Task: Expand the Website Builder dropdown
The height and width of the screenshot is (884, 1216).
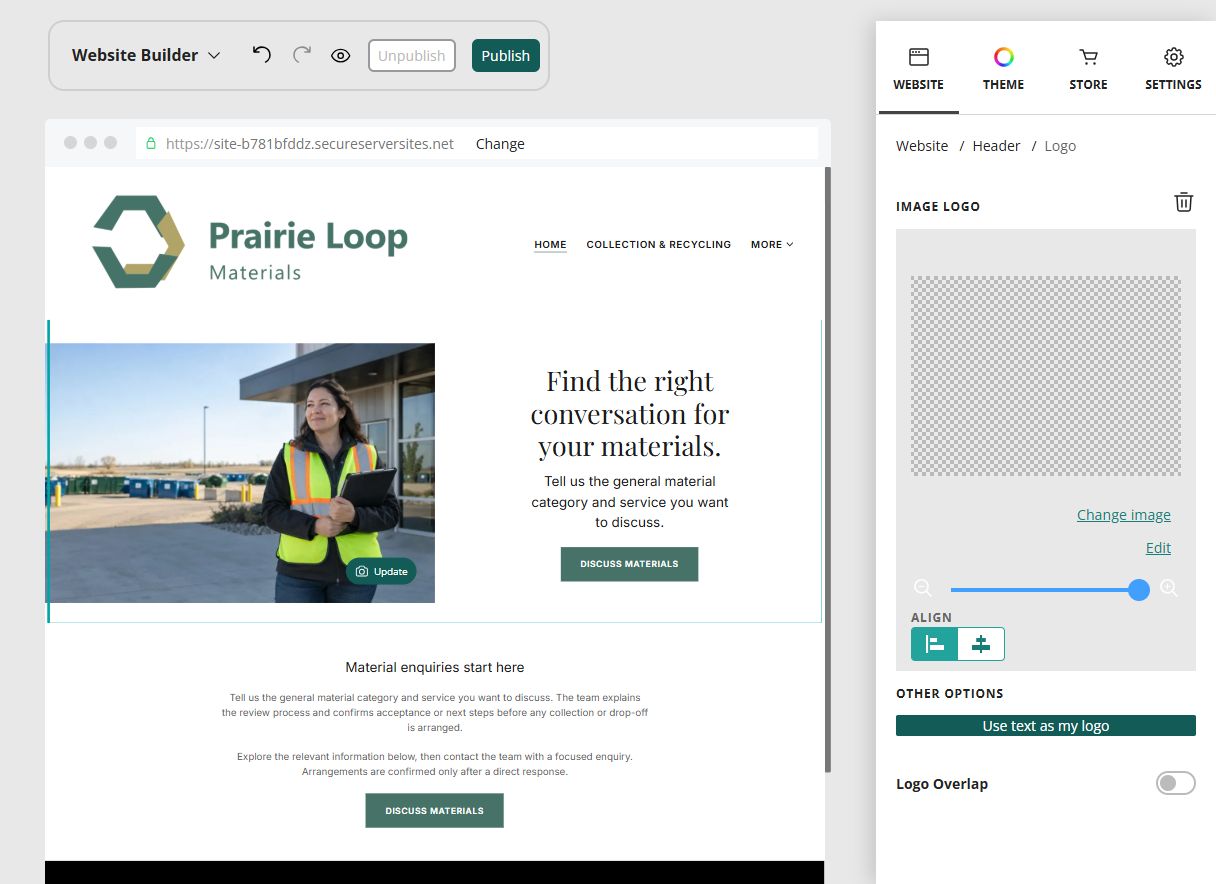Action: pyautogui.click(x=146, y=55)
